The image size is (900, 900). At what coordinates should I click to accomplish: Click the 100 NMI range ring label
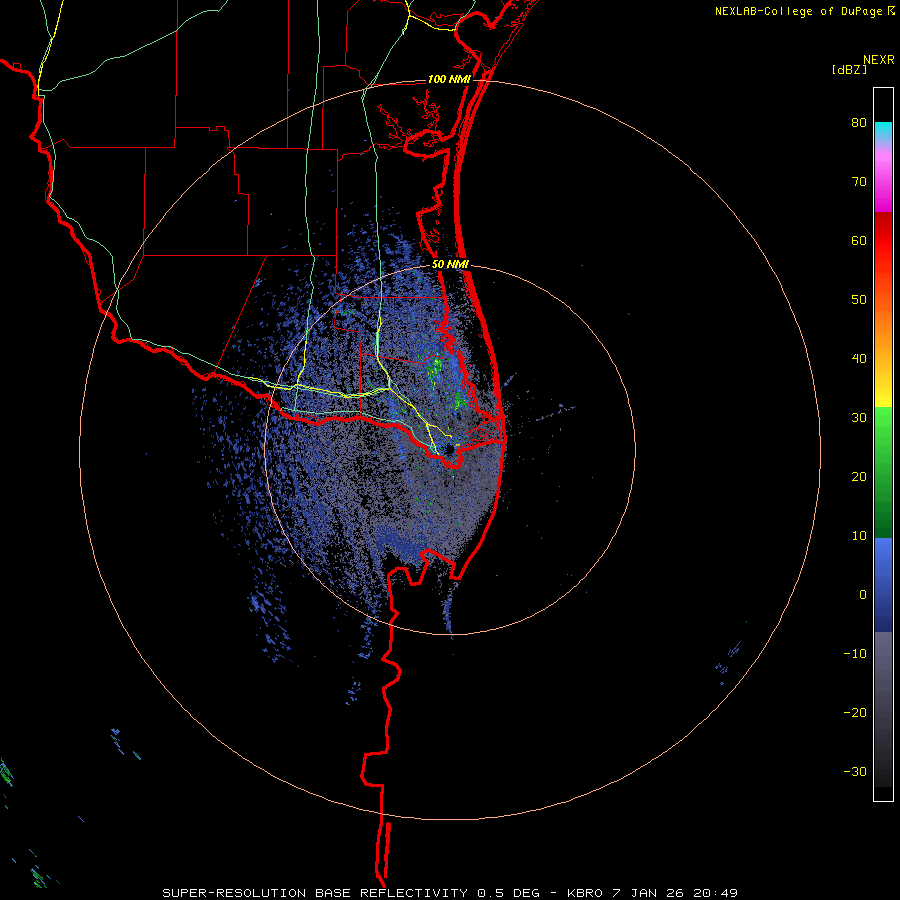pos(449,79)
